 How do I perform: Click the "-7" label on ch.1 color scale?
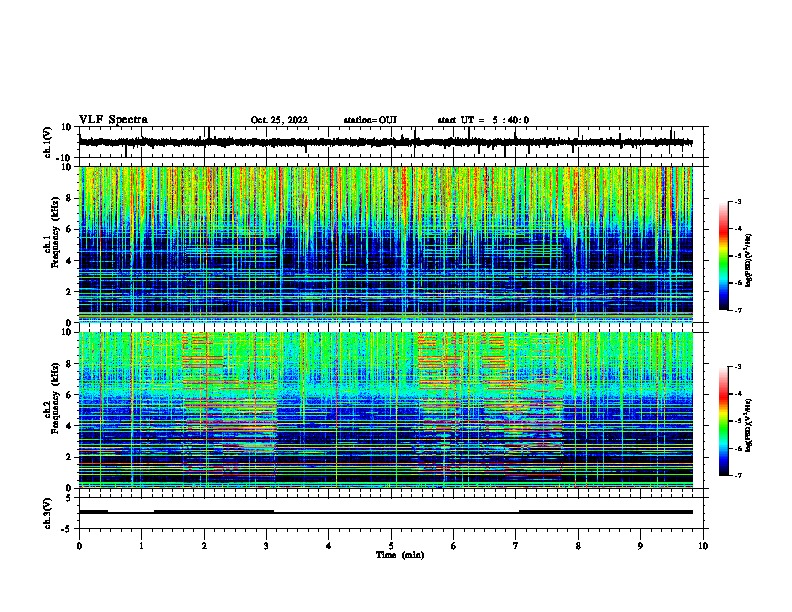[737, 310]
